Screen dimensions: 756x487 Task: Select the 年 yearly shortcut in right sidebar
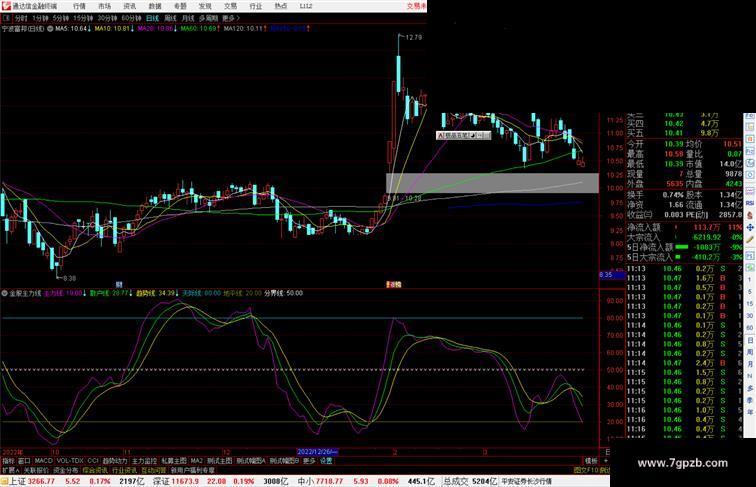[750, 412]
